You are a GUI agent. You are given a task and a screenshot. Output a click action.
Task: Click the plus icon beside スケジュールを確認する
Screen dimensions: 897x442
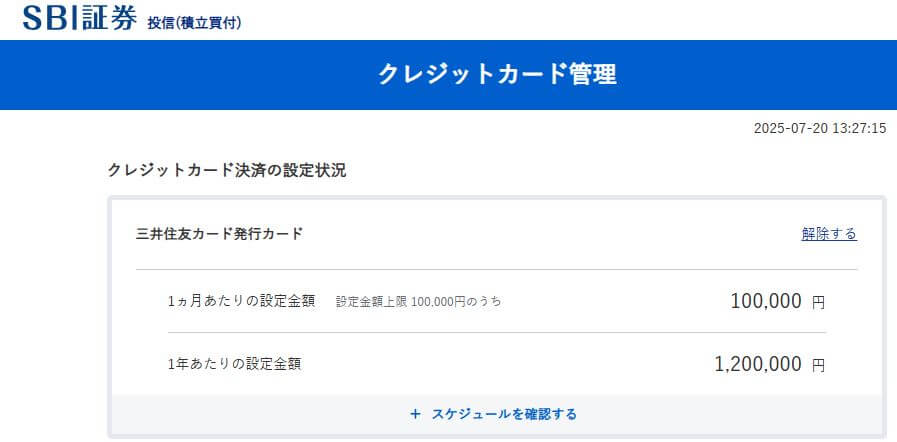415,414
